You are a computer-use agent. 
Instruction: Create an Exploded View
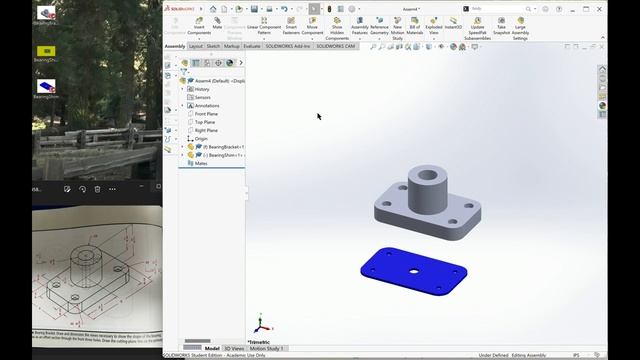(433, 26)
